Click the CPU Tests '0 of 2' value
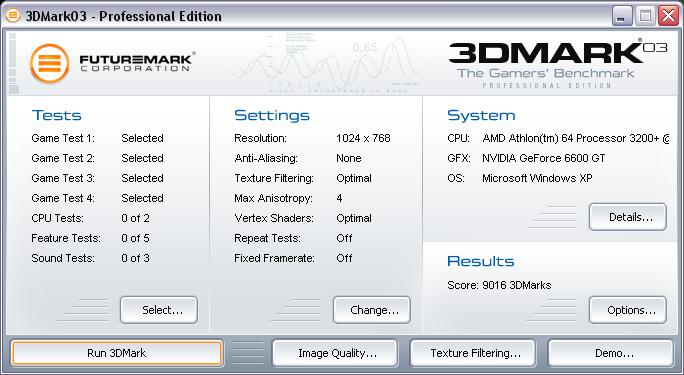 point(135,218)
